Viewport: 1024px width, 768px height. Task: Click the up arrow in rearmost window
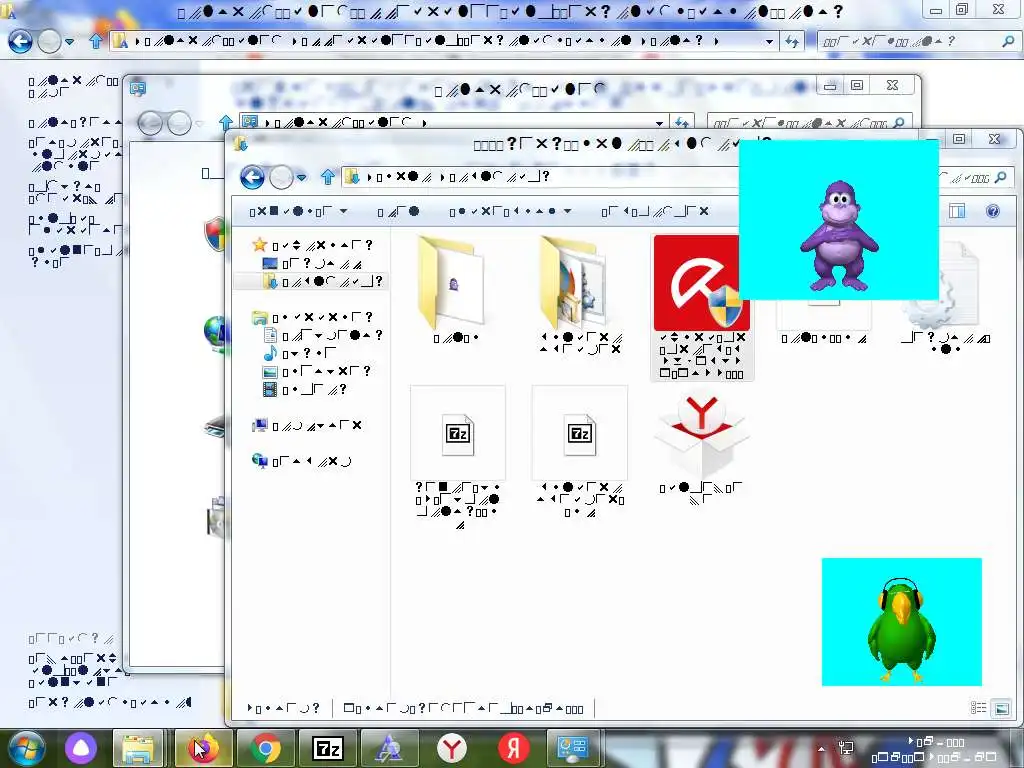96,41
